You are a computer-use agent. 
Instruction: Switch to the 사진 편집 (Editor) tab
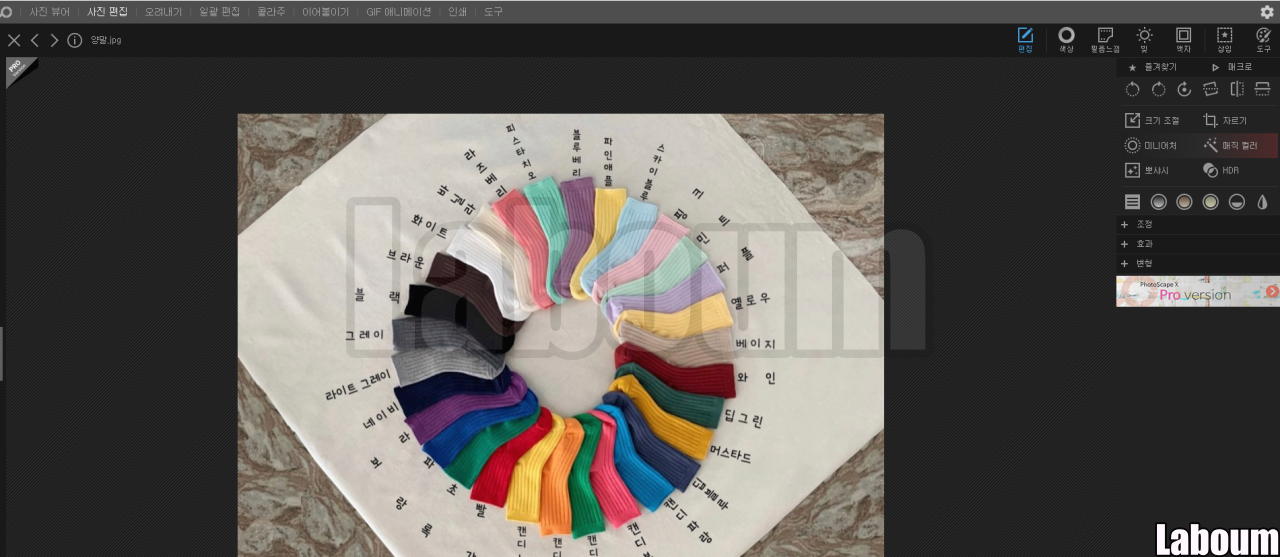[107, 12]
